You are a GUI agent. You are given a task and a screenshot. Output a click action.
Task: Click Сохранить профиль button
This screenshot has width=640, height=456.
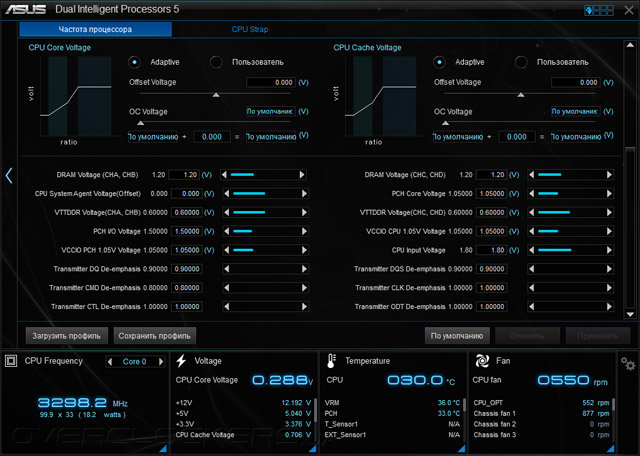click(x=155, y=336)
